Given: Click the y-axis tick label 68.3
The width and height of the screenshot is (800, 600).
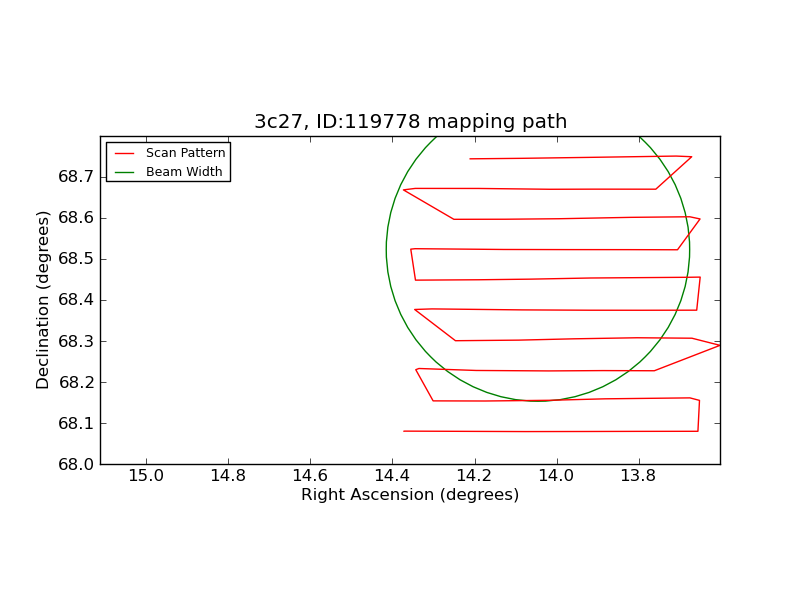Looking at the screenshot, I should 76,341.
